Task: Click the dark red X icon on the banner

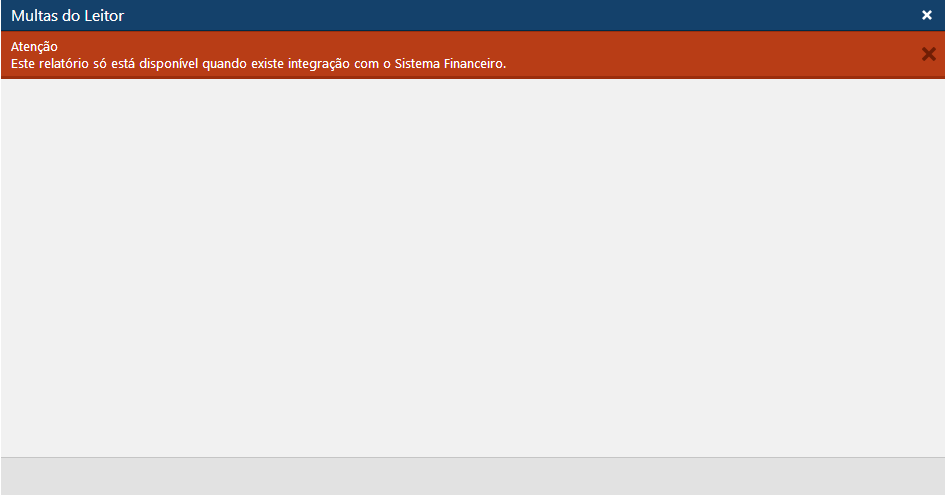Action: [x=928, y=54]
